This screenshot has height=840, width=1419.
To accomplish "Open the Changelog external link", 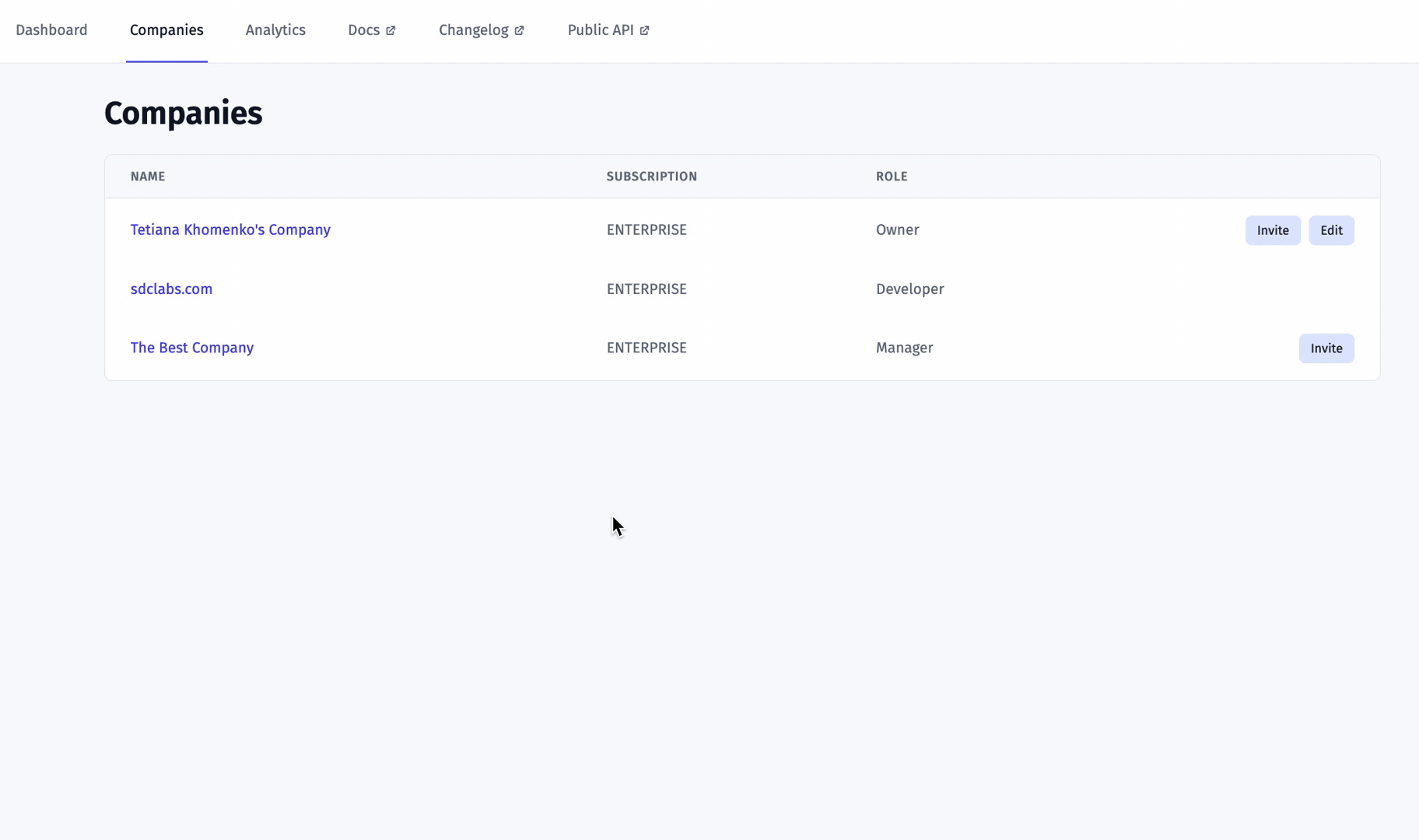I will (x=482, y=30).
